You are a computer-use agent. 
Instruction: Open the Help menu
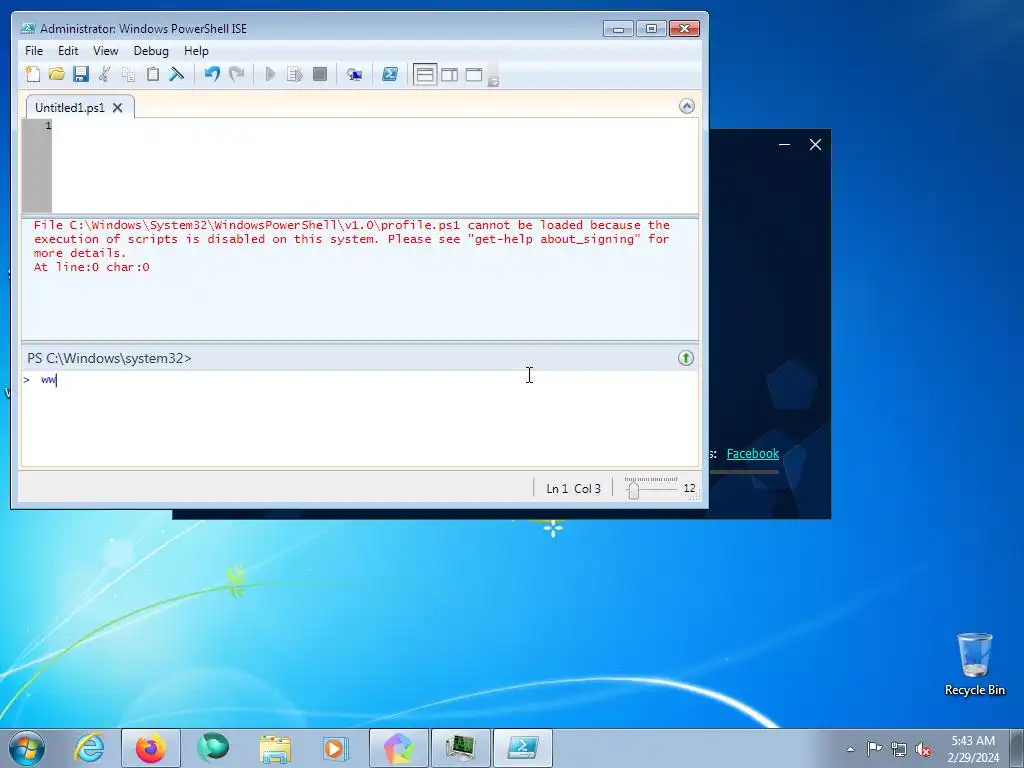coord(196,51)
